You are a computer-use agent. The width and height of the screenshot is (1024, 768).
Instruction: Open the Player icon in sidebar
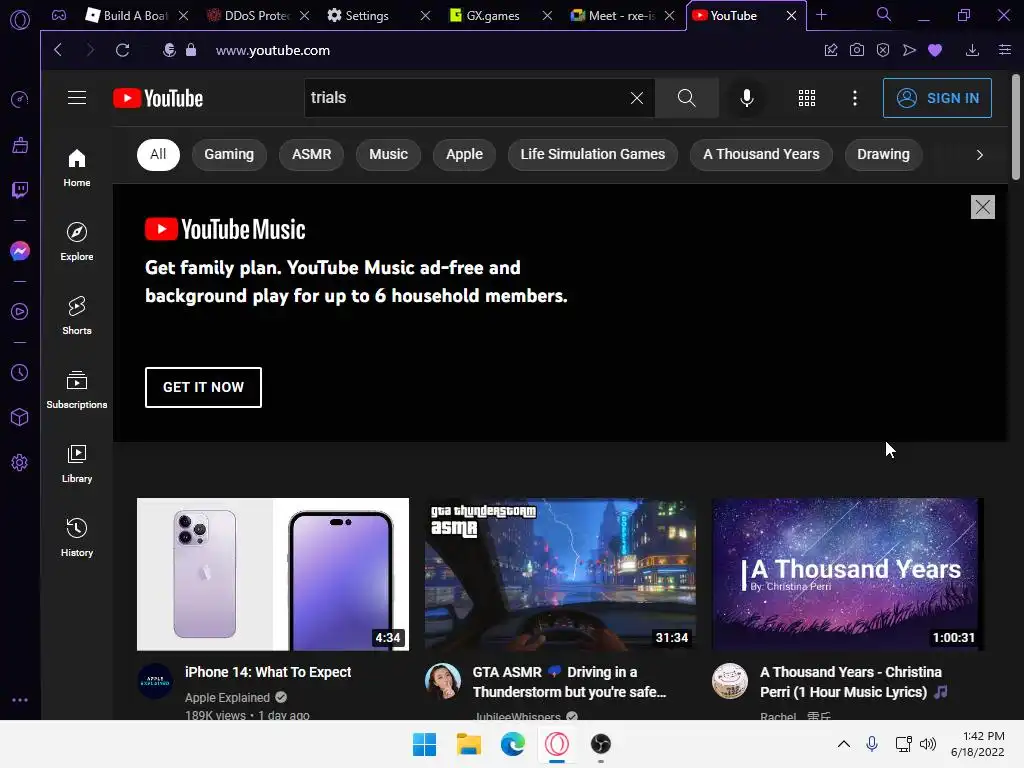pyautogui.click(x=20, y=312)
